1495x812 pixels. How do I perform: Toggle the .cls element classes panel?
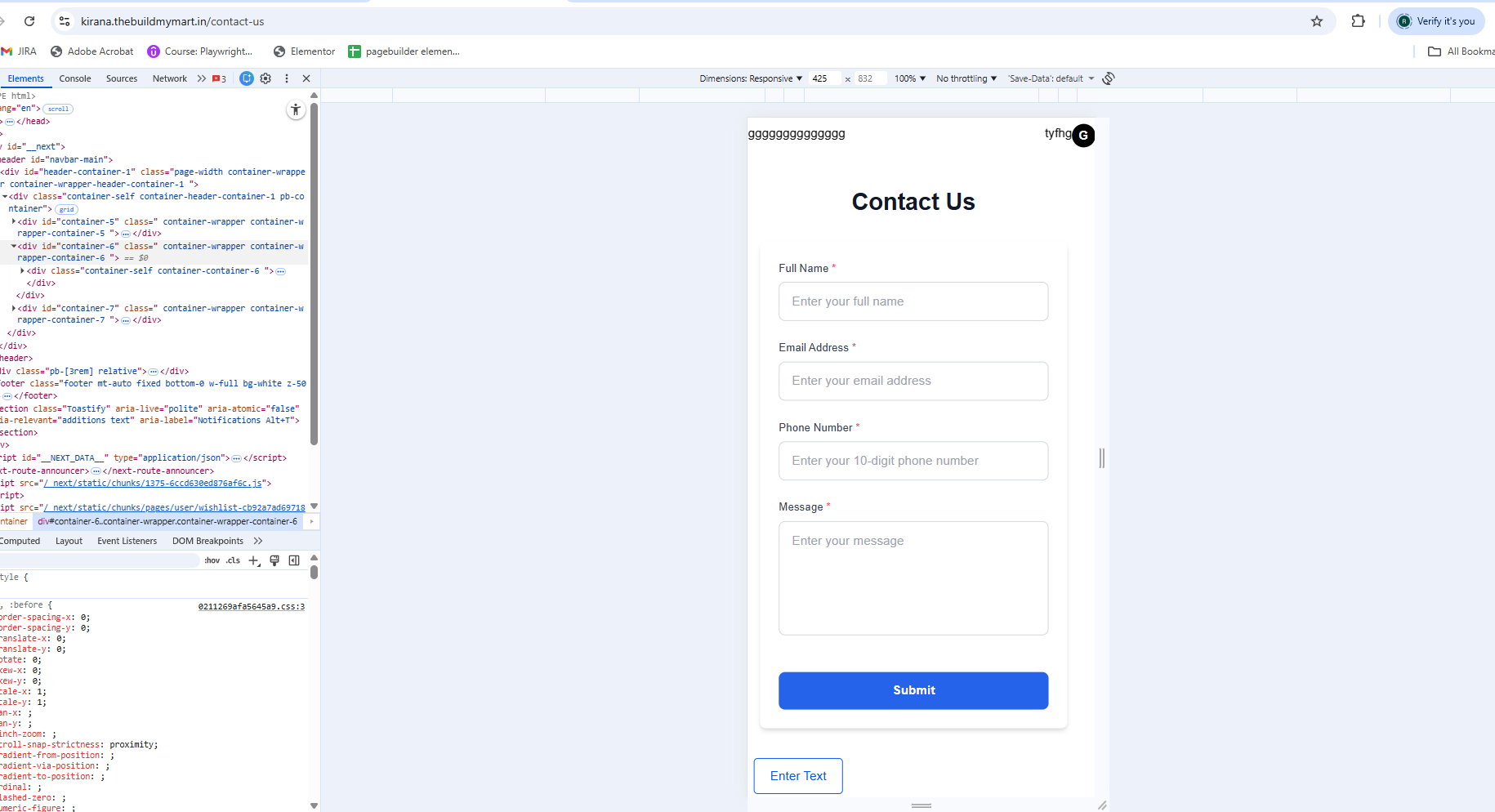234,560
